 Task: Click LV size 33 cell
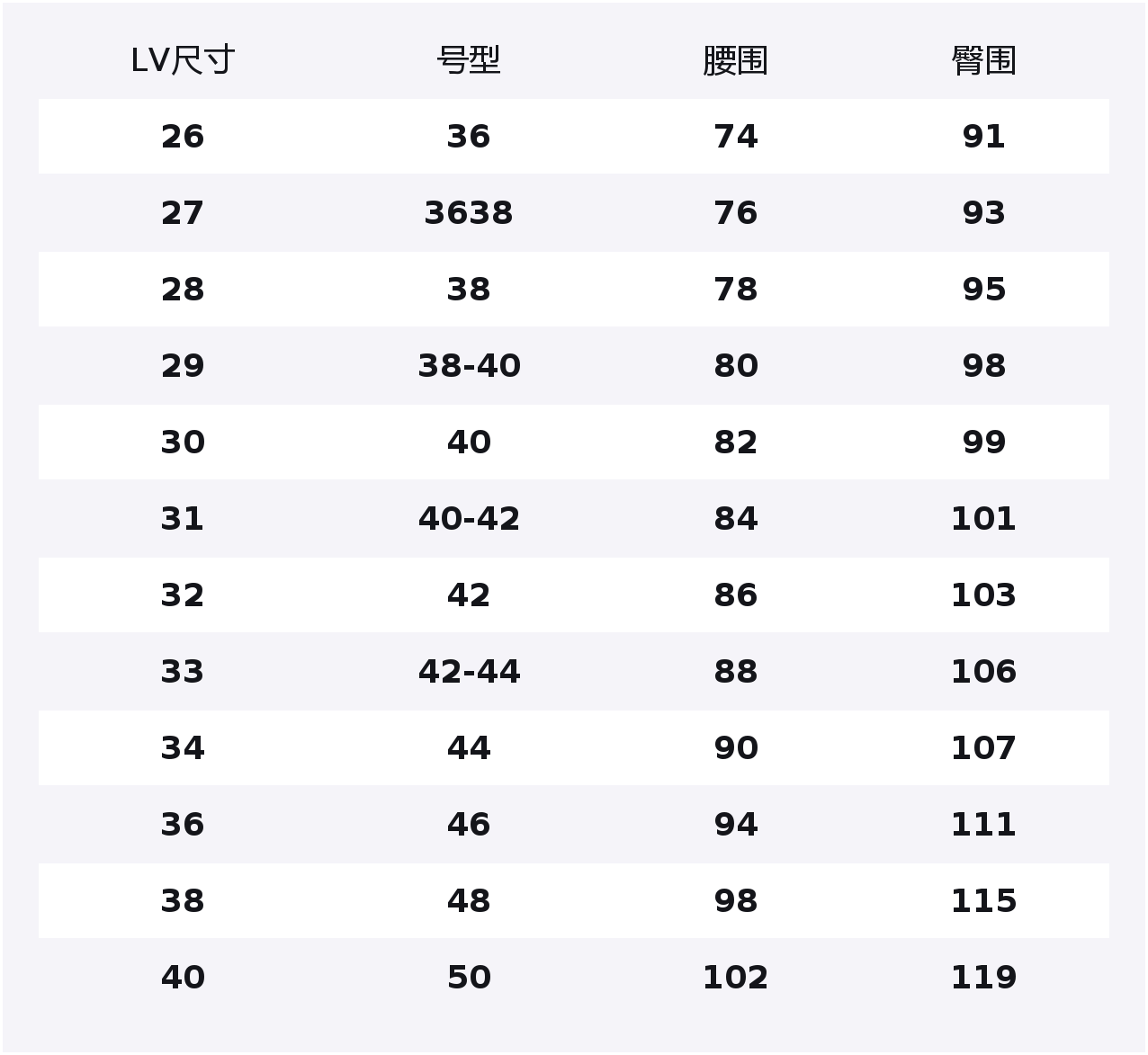(x=183, y=672)
